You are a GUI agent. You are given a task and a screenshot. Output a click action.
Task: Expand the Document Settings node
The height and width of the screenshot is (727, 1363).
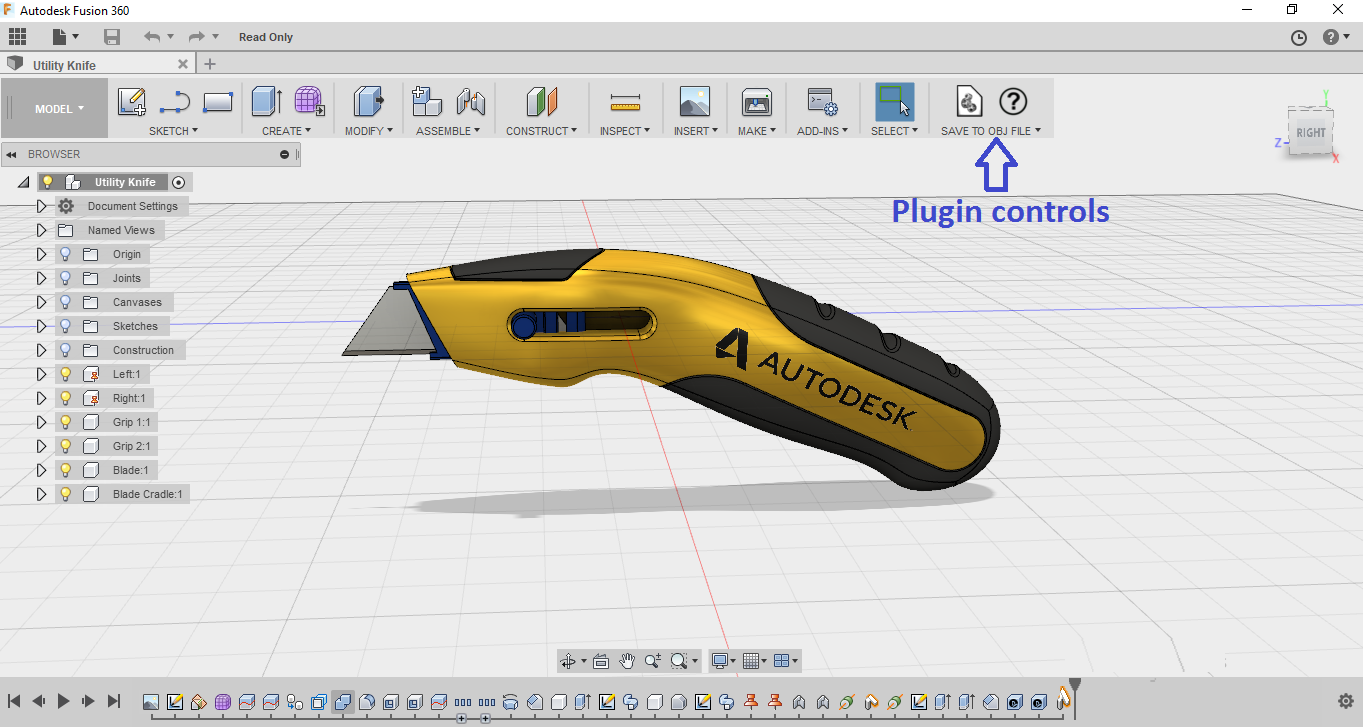(x=41, y=206)
